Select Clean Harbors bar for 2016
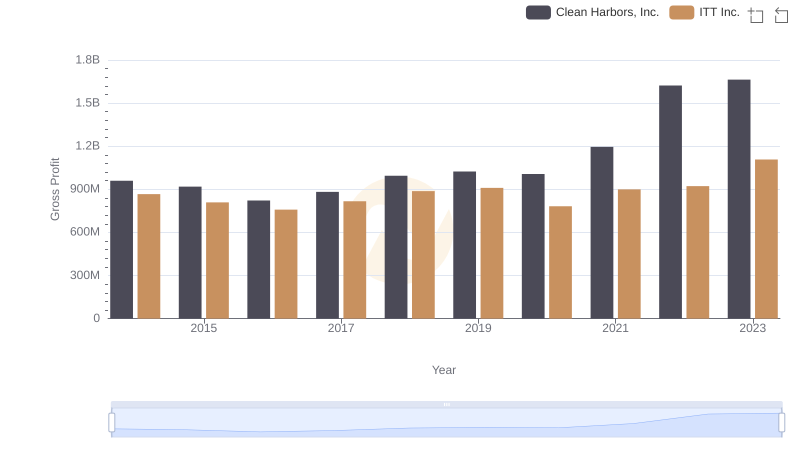 pyautogui.click(x=259, y=260)
